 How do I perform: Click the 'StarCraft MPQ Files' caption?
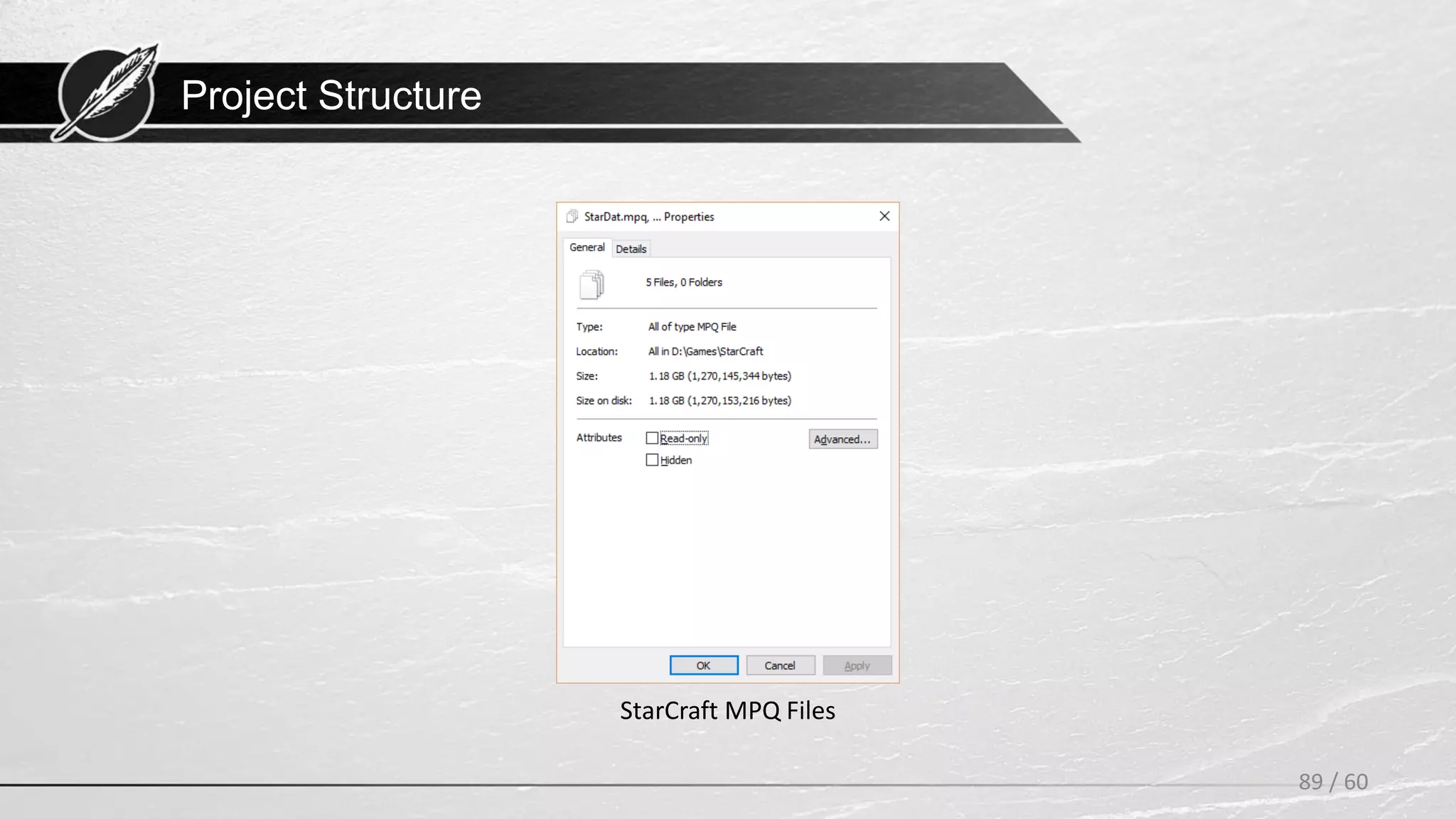click(x=727, y=710)
